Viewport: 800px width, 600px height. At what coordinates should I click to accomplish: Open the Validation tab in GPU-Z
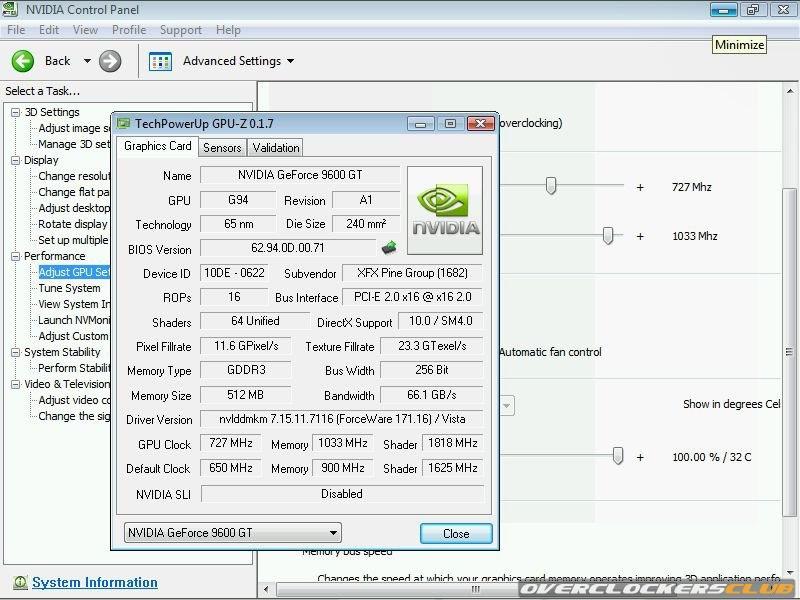tap(276, 147)
